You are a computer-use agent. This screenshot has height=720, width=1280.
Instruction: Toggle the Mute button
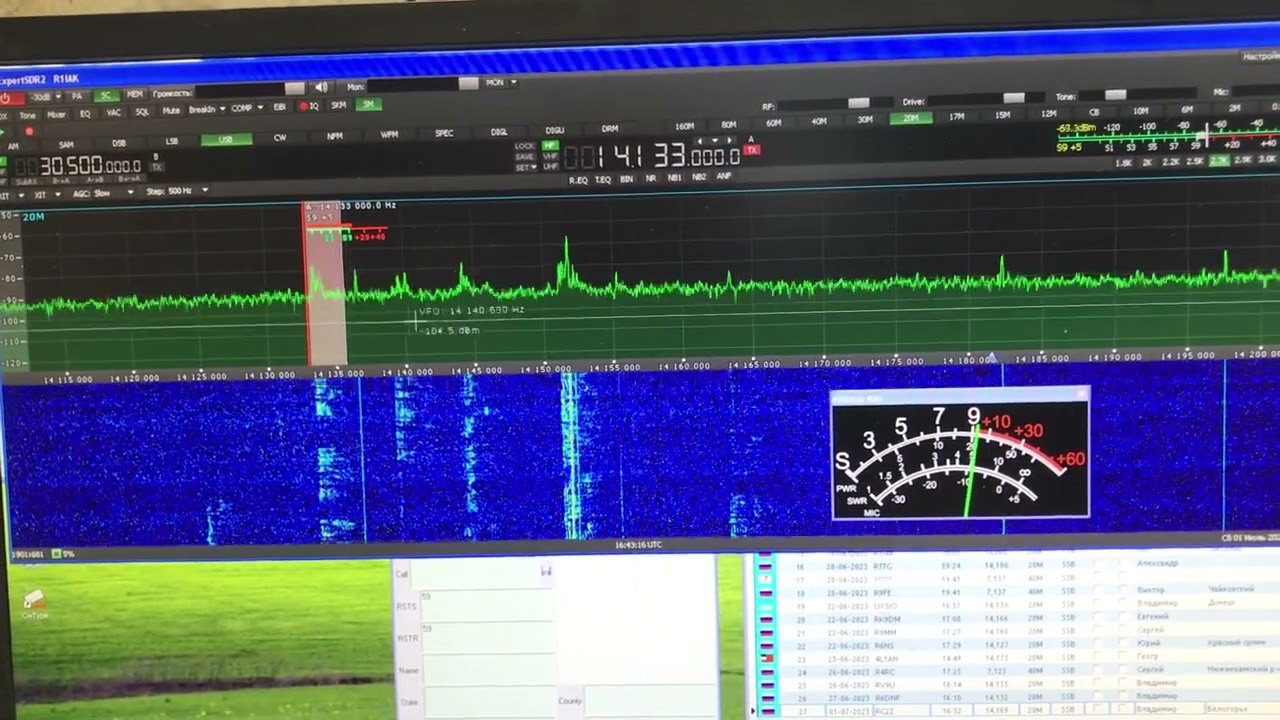(x=171, y=111)
